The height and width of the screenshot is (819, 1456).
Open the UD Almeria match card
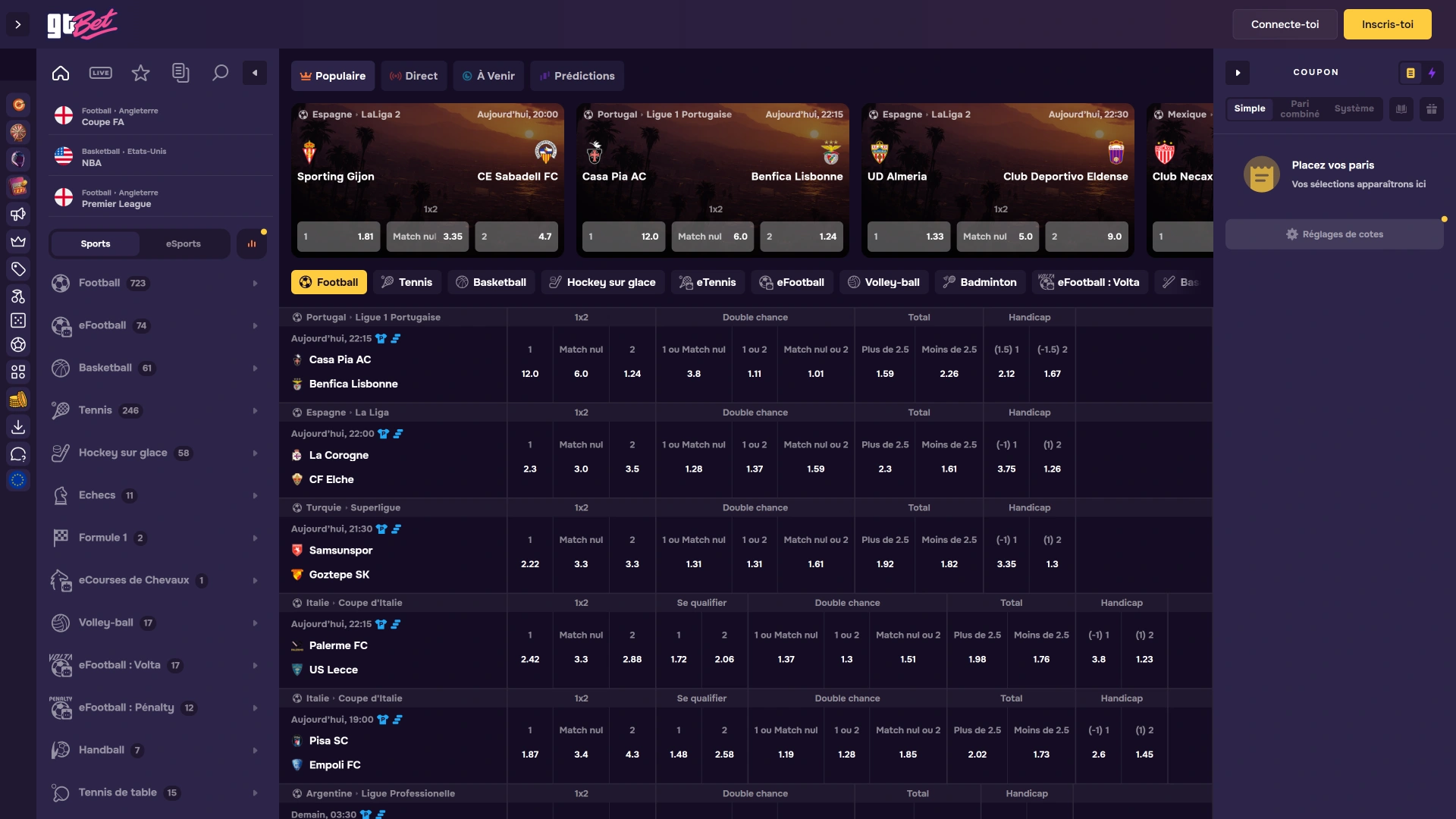pos(998,180)
